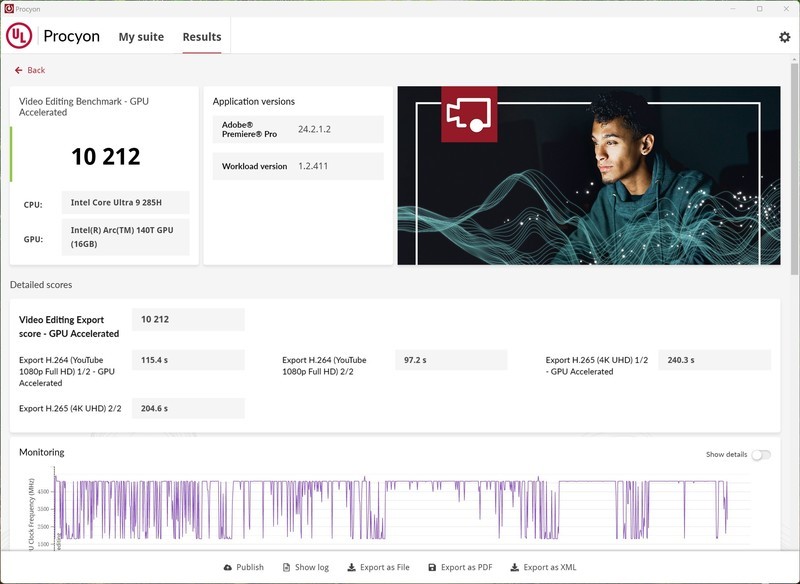Open settings via the gear icon

coord(784,37)
